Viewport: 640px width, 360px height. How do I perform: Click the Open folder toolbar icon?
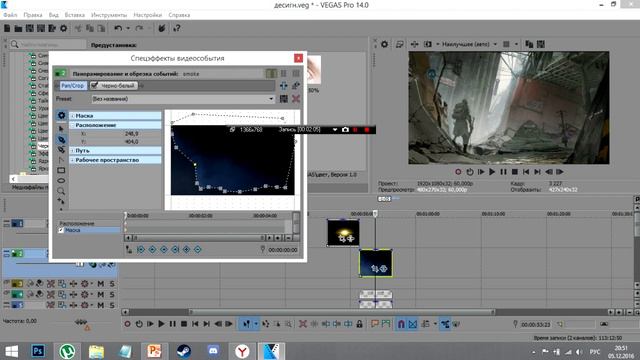point(18,28)
